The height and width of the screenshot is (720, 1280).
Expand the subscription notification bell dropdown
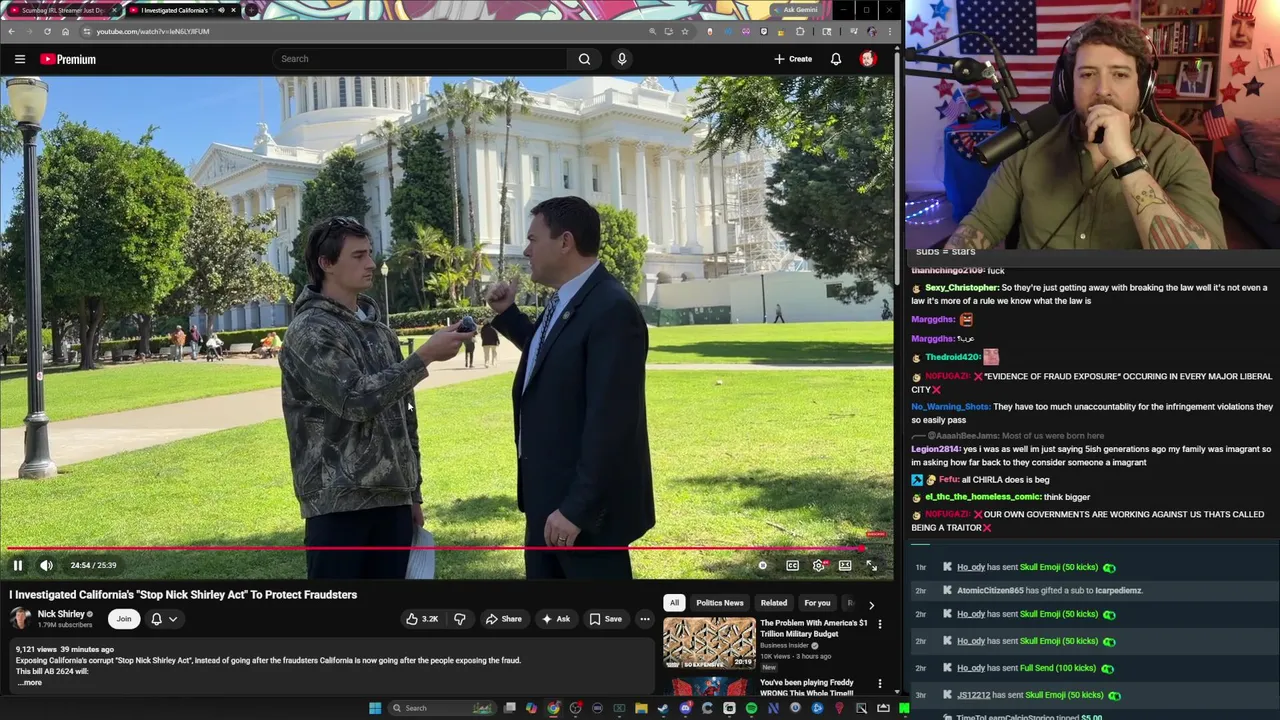[x=164, y=619]
